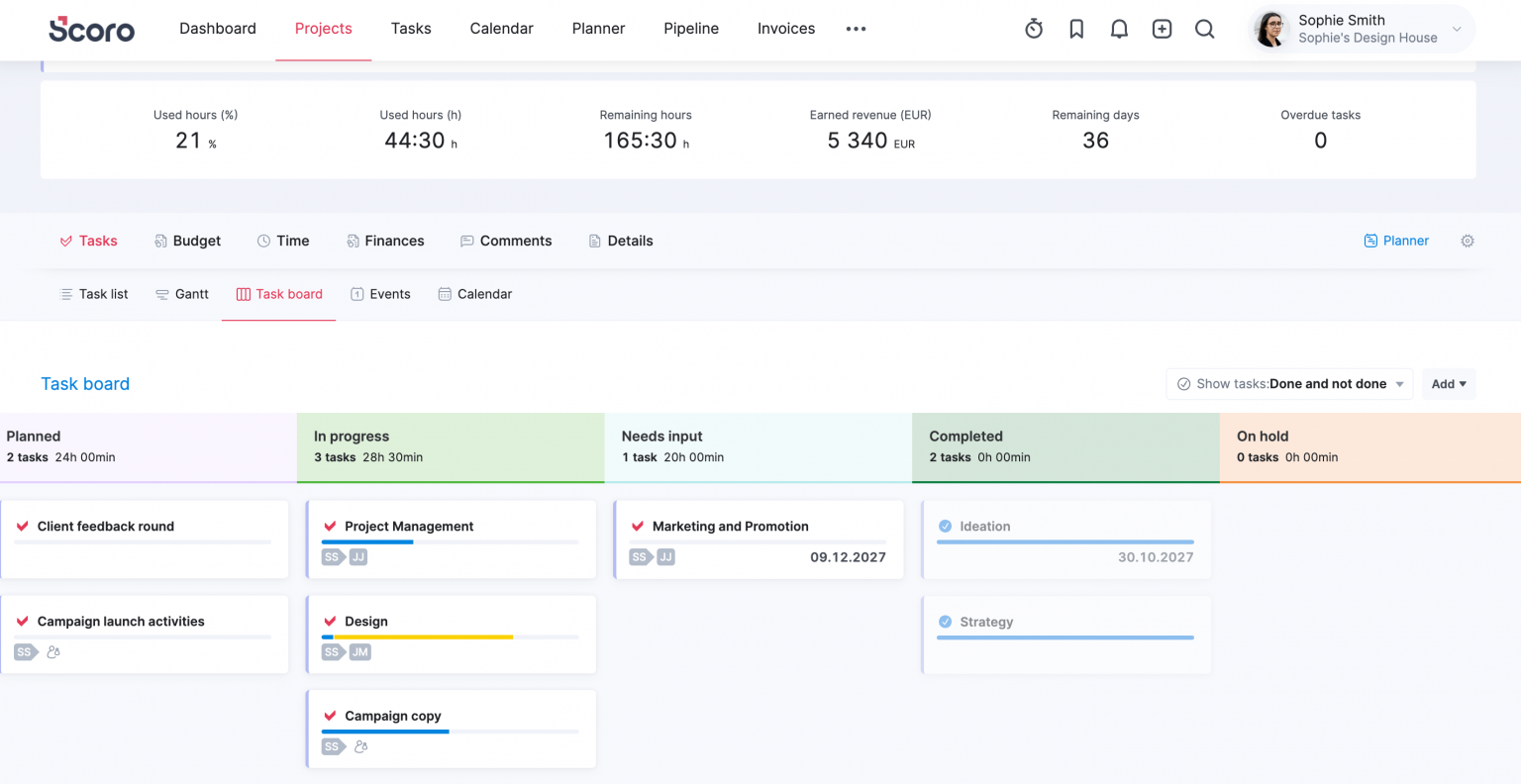The width and height of the screenshot is (1521, 784).
Task: Open the more options ellipsis in the navigation
Action: click(x=855, y=29)
